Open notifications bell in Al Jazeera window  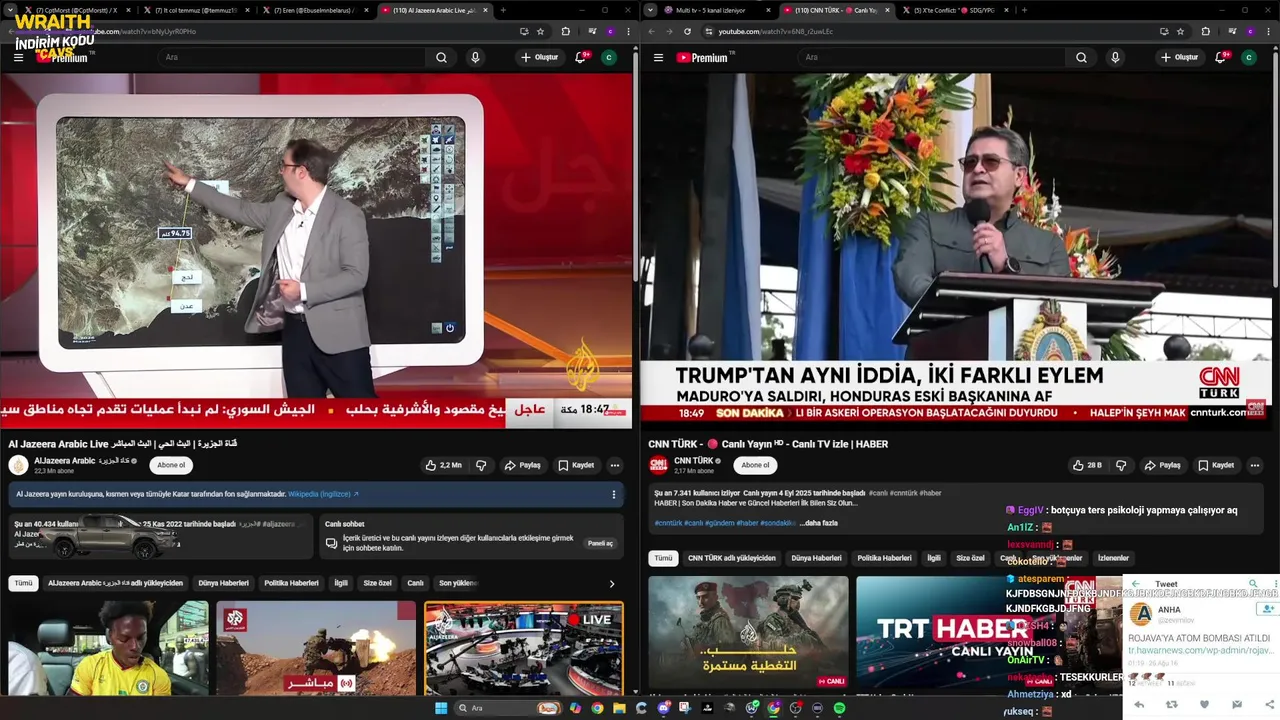[x=581, y=57]
